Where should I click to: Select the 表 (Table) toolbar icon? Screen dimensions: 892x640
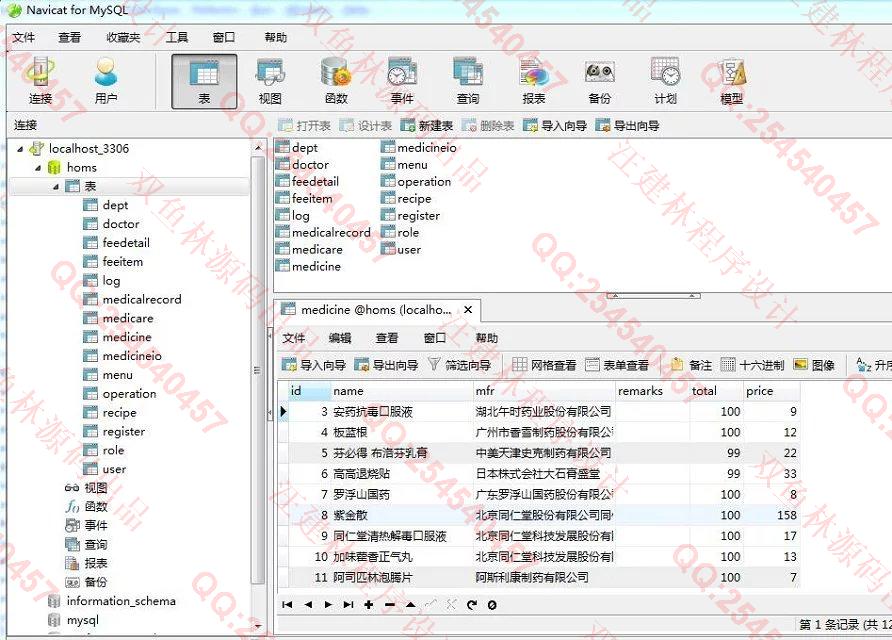coord(204,81)
